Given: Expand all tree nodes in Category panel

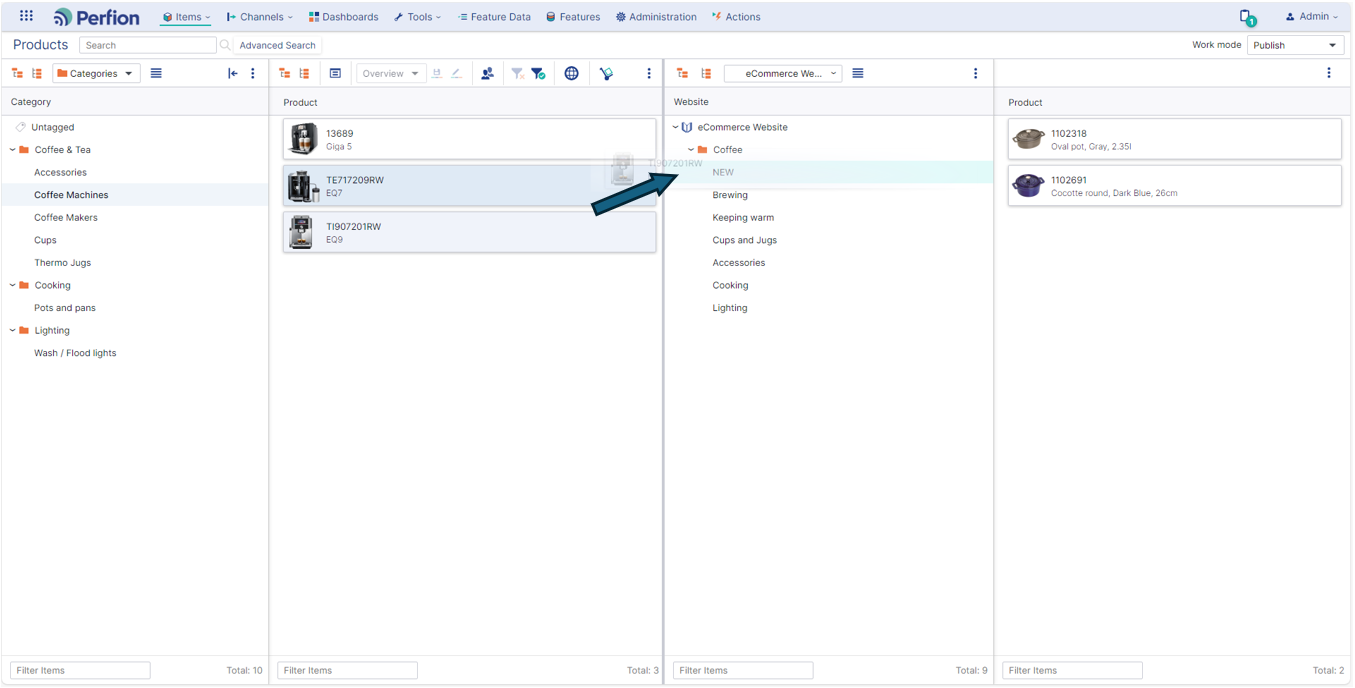Looking at the screenshot, I should point(17,73).
